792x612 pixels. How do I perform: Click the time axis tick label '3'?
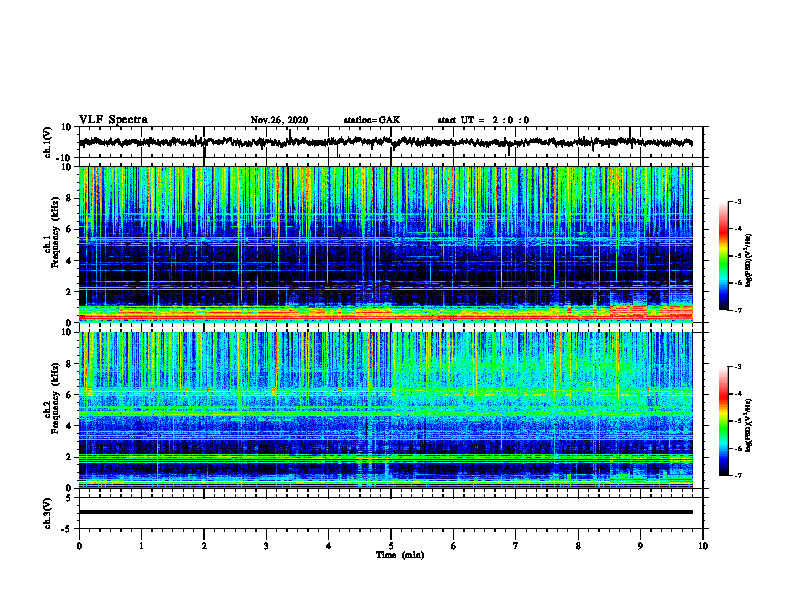(x=266, y=546)
